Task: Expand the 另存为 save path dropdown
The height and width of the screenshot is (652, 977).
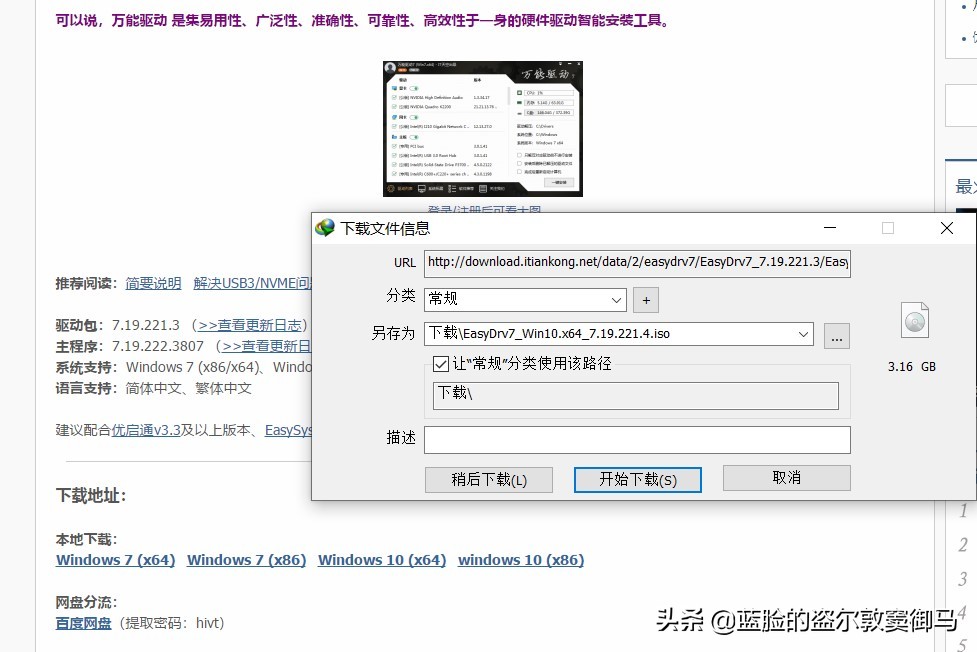Action: (805, 334)
